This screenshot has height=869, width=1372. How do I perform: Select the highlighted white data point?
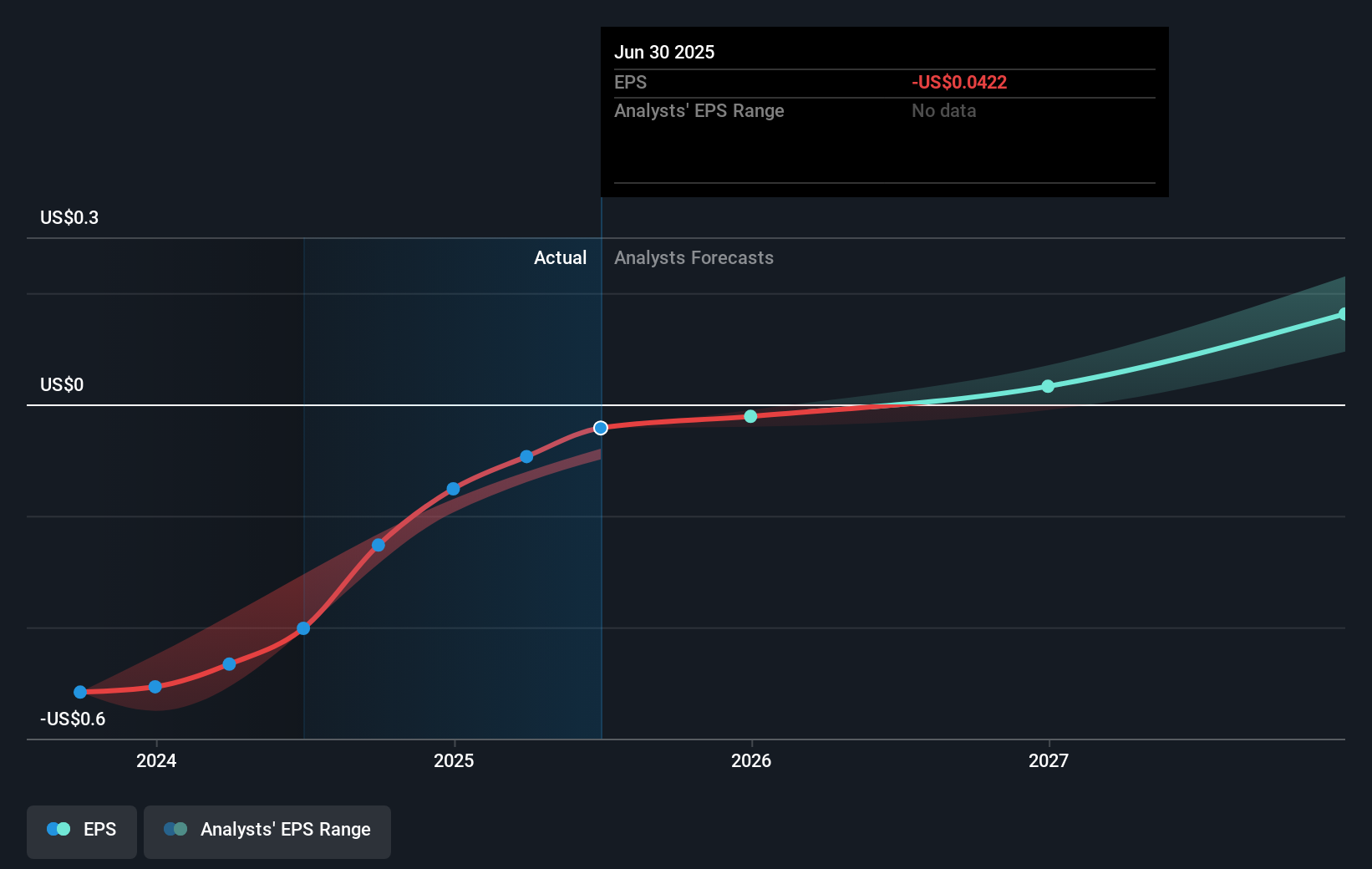pos(601,427)
